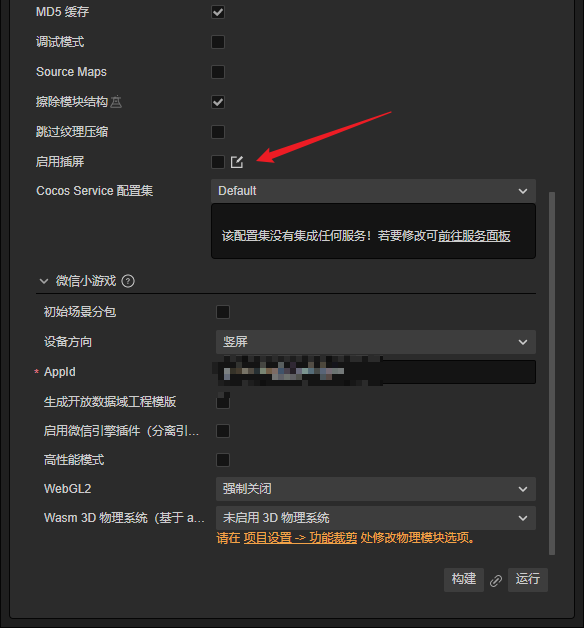The image size is (584, 628).
Task: Click the 高性能模式 label
Action: click(74, 460)
